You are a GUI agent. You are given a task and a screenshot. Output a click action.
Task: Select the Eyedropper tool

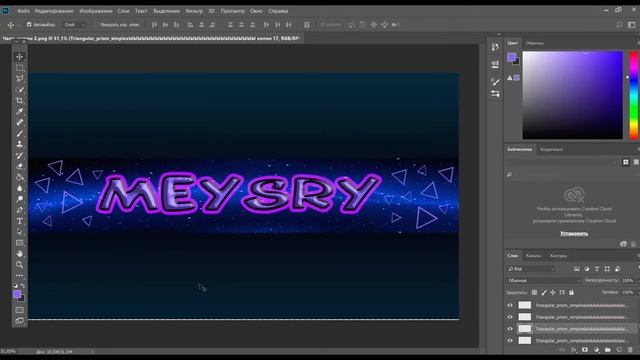[x=19, y=111]
